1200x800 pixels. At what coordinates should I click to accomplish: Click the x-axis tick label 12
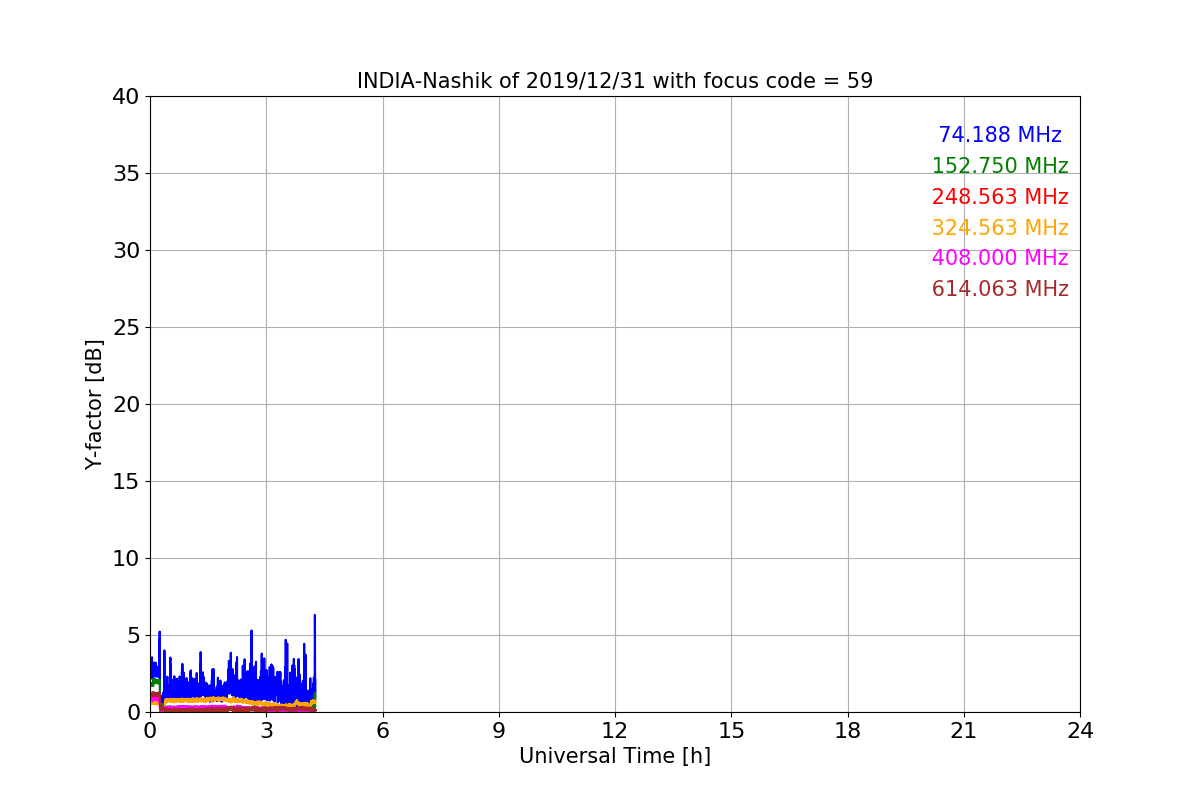(615, 731)
